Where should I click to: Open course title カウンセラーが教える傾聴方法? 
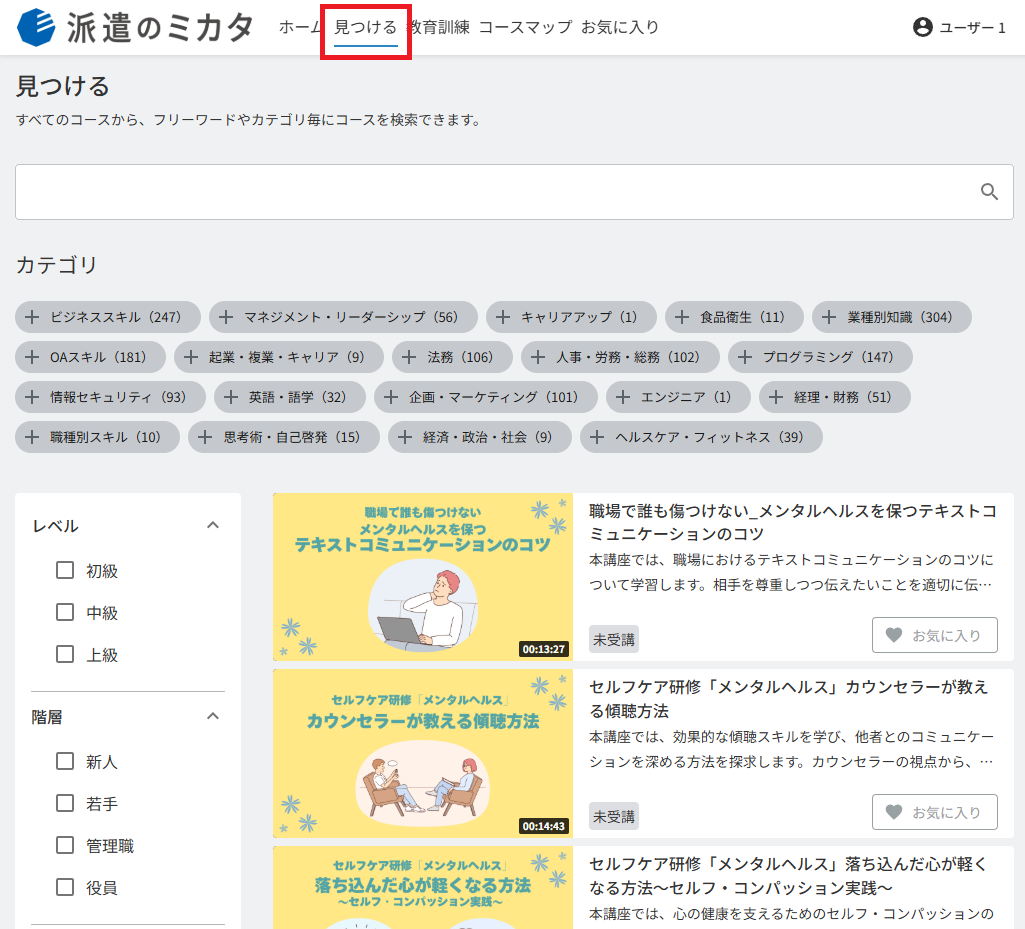click(788, 699)
